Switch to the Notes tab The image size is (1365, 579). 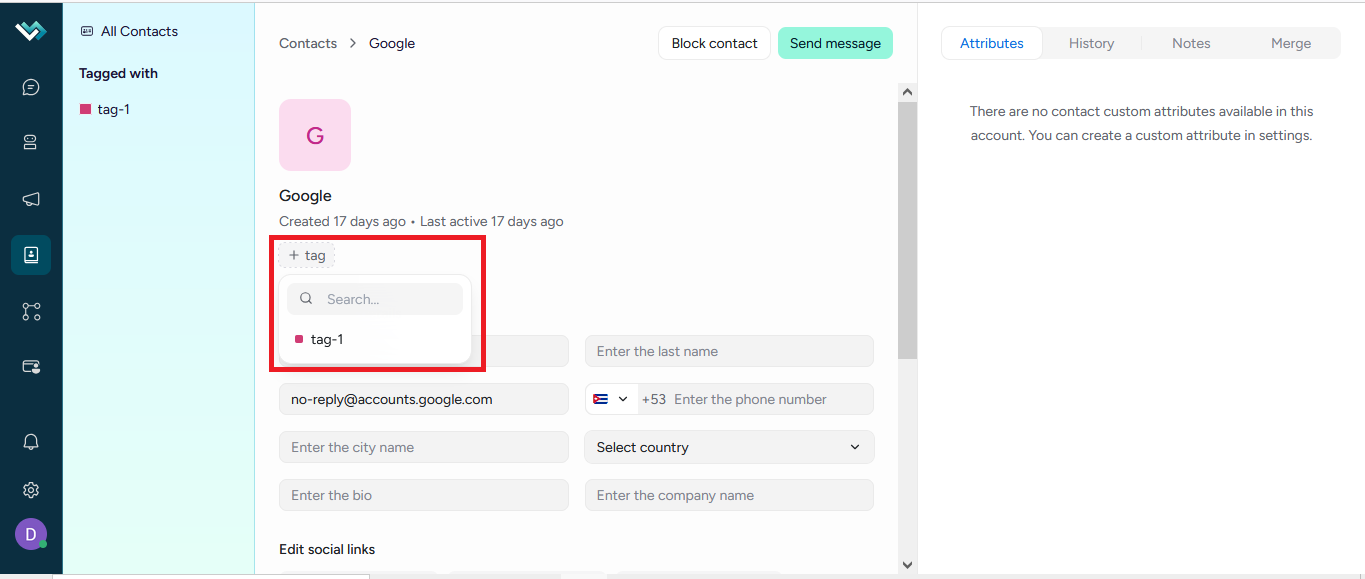pyautogui.click(x=1191, y=43)
